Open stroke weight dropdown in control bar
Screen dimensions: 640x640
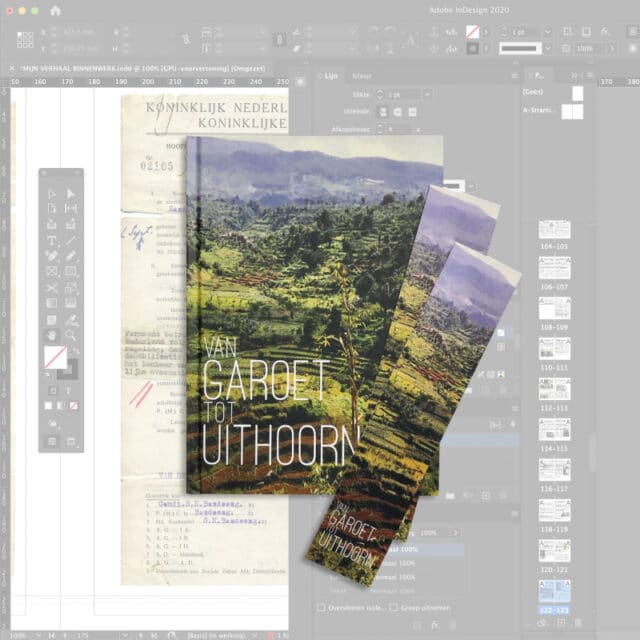pos(547,32)
